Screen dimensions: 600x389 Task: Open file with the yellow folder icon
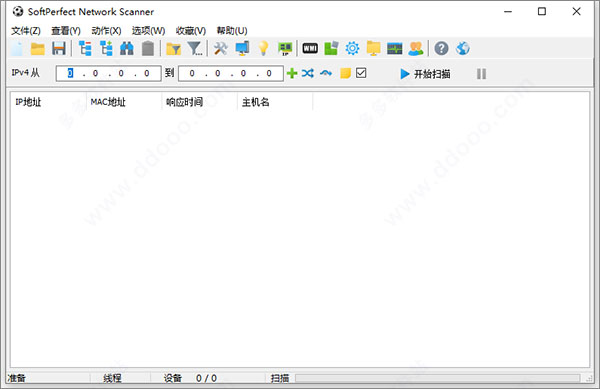pos(38,49)
